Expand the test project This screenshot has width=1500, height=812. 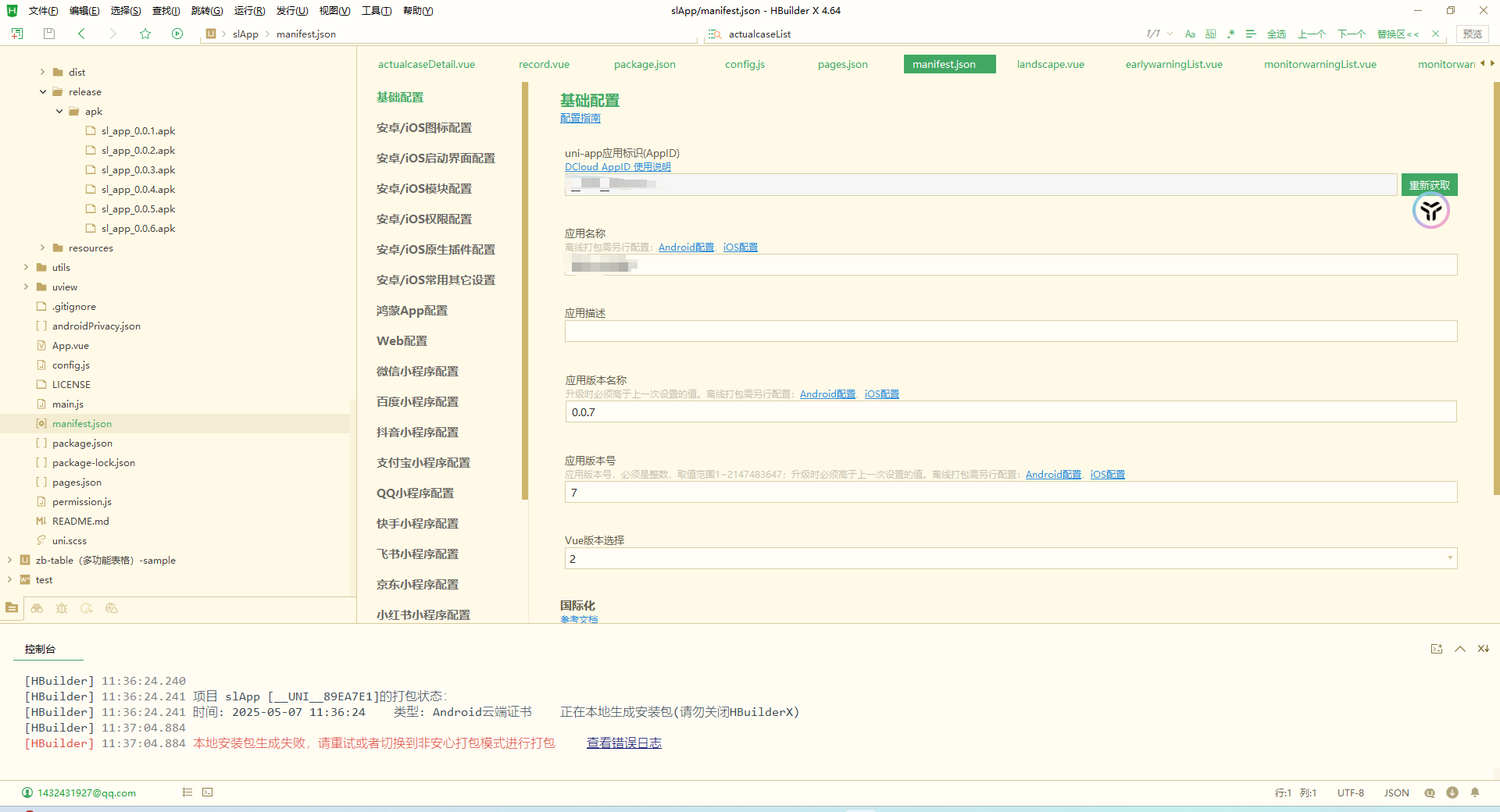click(9, 579)
